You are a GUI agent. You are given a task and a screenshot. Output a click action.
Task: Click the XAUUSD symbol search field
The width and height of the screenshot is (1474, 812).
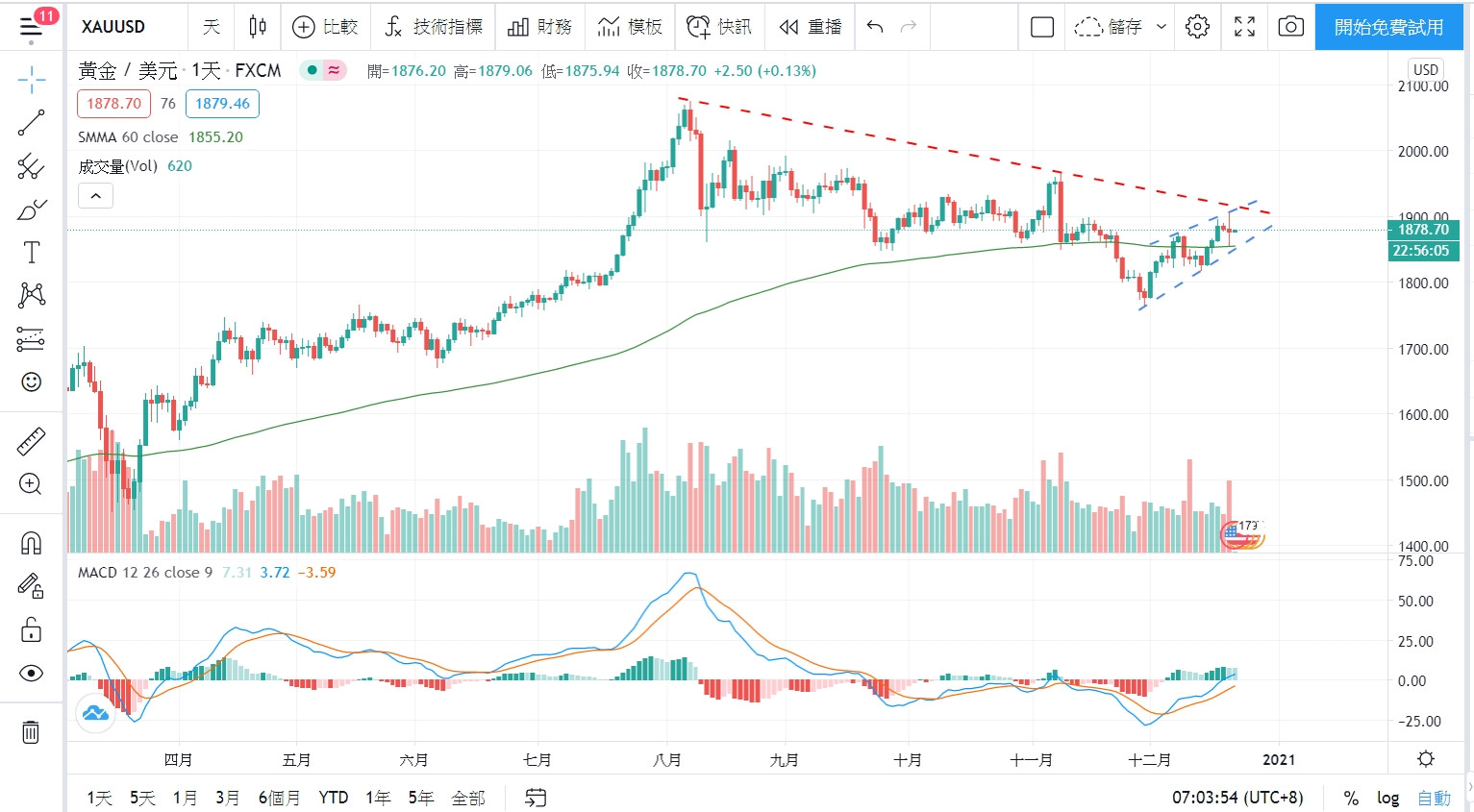click(x=113, y=27)
